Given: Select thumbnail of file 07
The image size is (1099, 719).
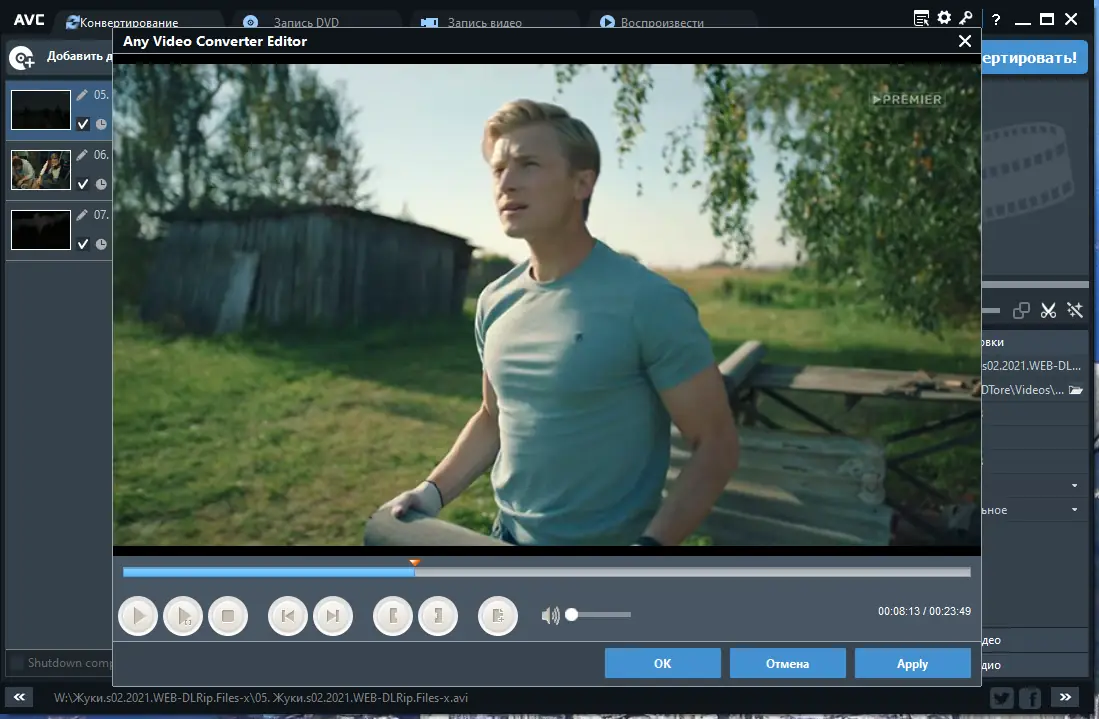Looking at the screenshot, I should (x=41, y=230).
